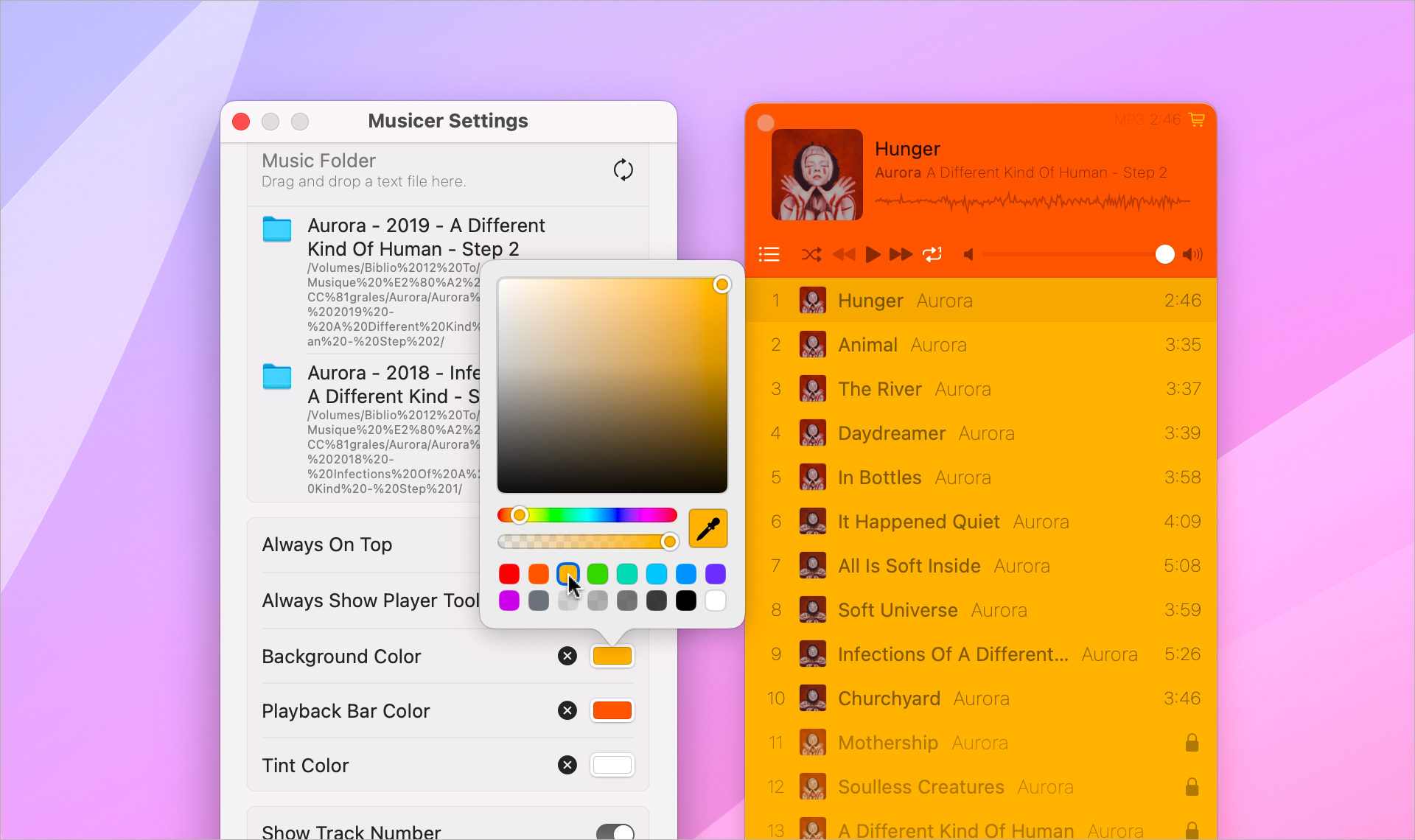Choose the red preset swatch
Image resolution: width=1415 pixels, height=840 pixels.
point(509,573)
